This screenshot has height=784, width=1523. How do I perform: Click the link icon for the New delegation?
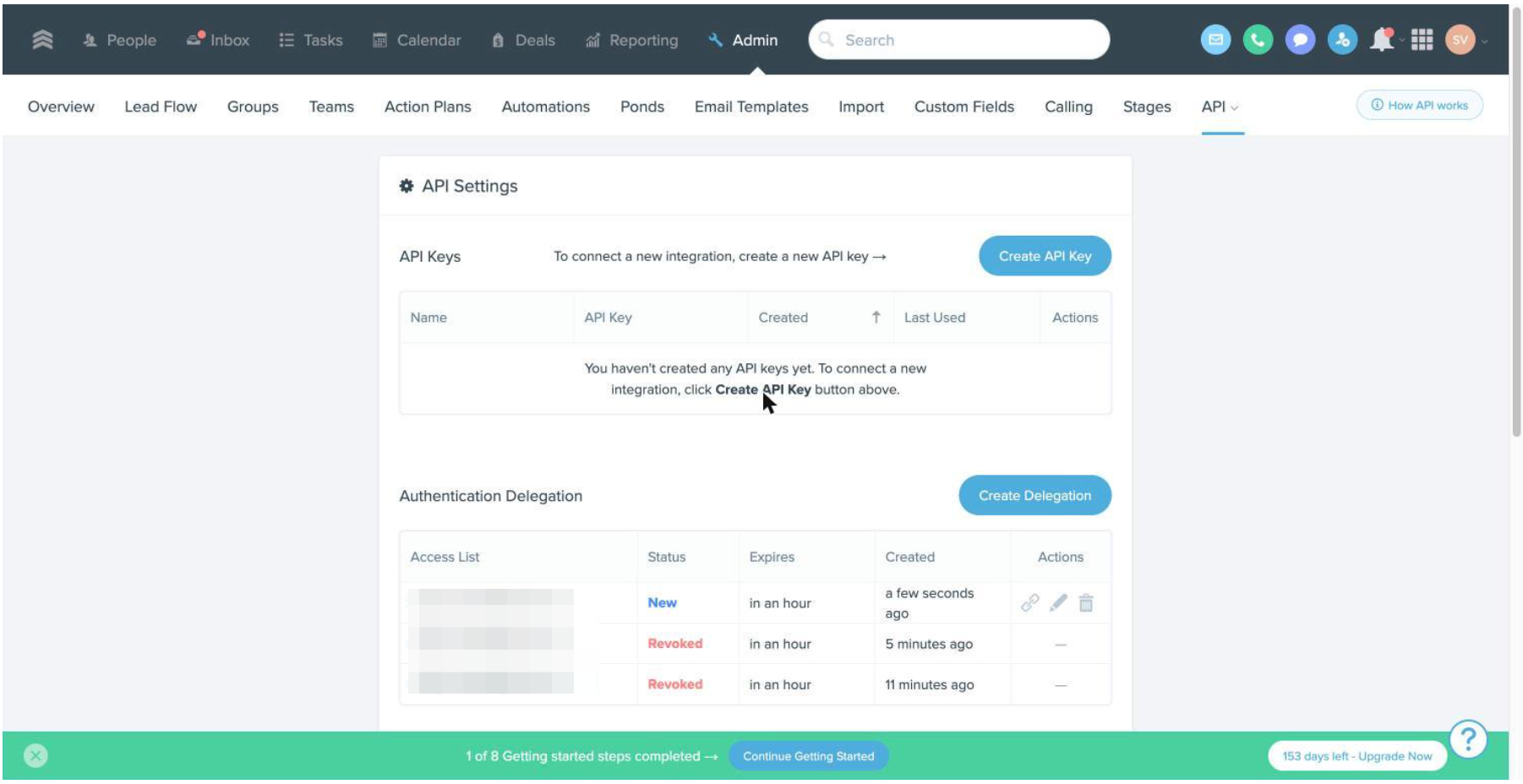tap(1029, 602)
